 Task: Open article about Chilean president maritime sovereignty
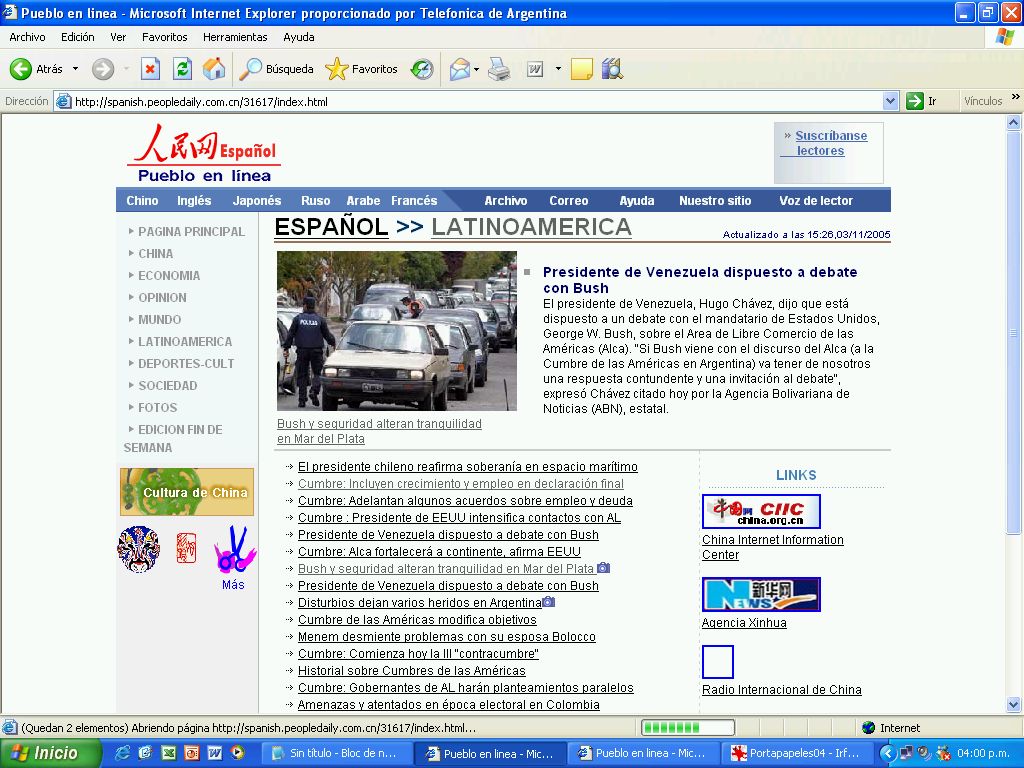point(467,467)
